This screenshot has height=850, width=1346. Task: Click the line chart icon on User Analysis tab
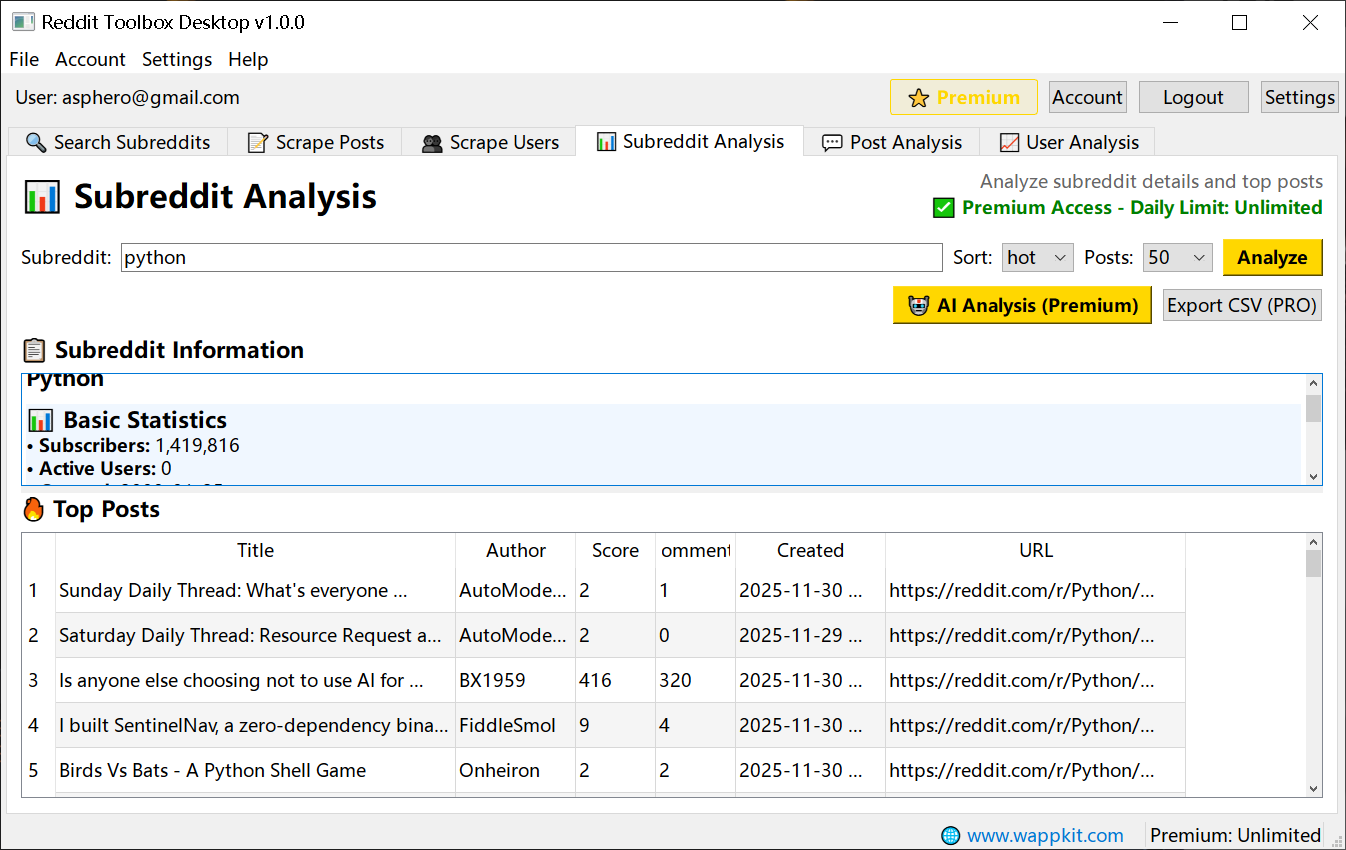(x=1009, y=143)
